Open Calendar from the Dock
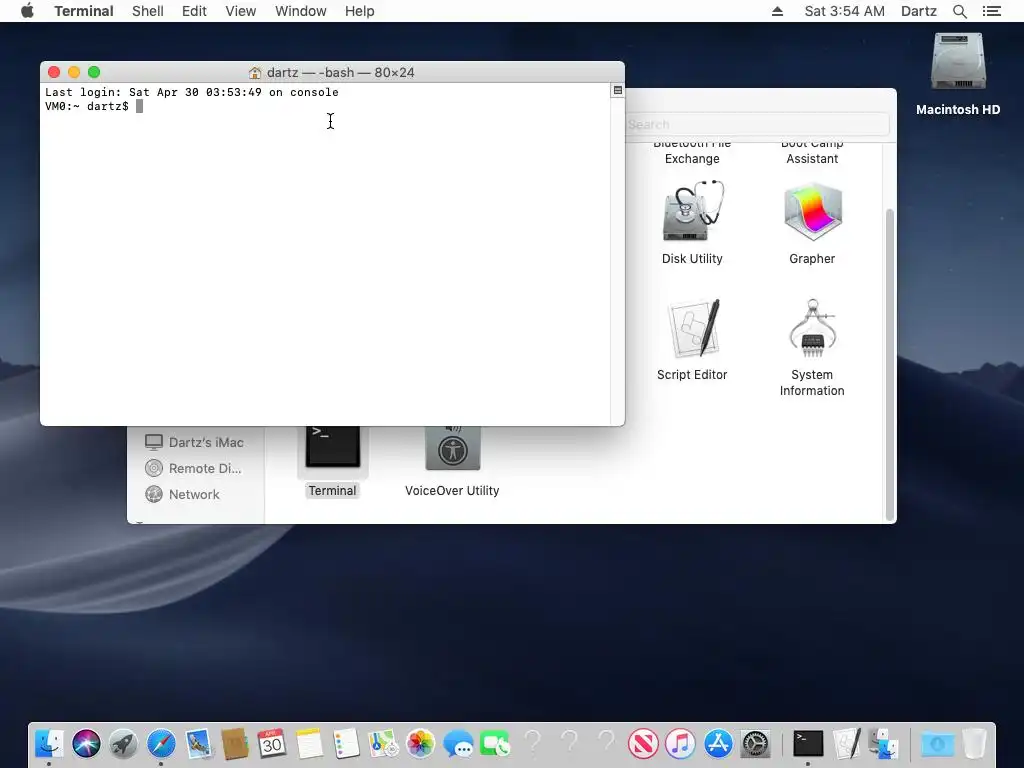This screenshot has height=768, width=1024. tap(272, 744)
